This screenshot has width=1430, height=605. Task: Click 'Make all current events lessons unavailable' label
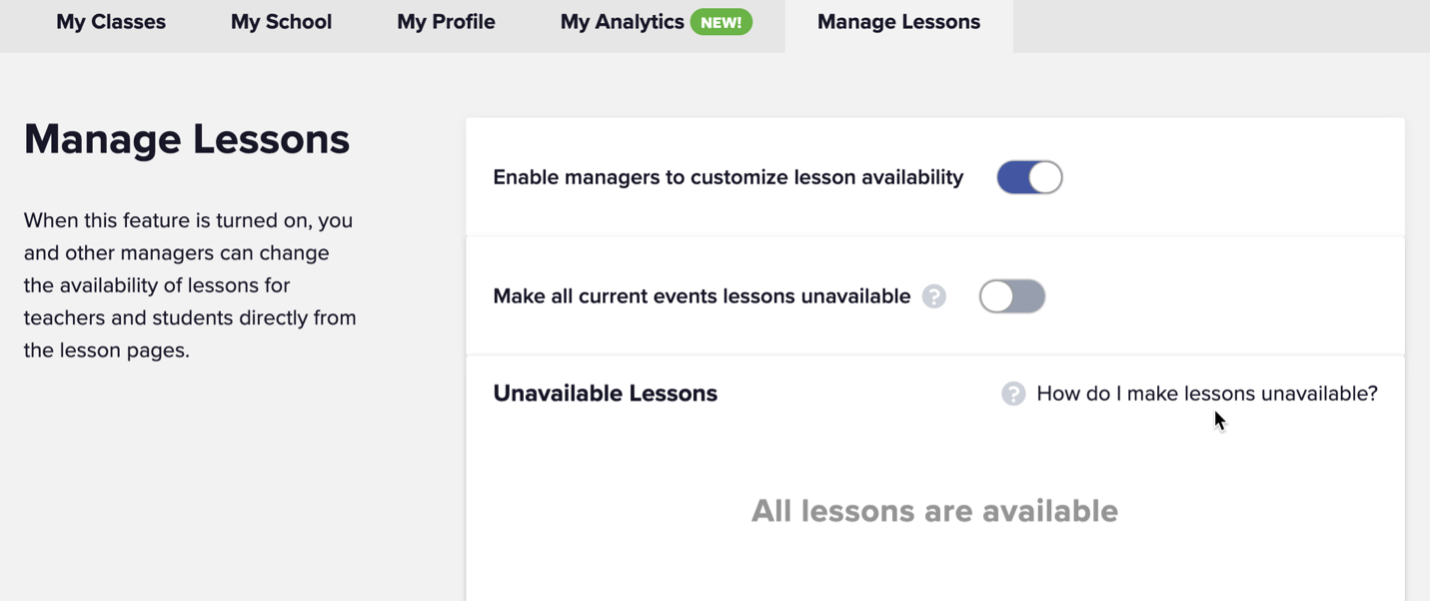pyautogui.click(x=702, y=297)
